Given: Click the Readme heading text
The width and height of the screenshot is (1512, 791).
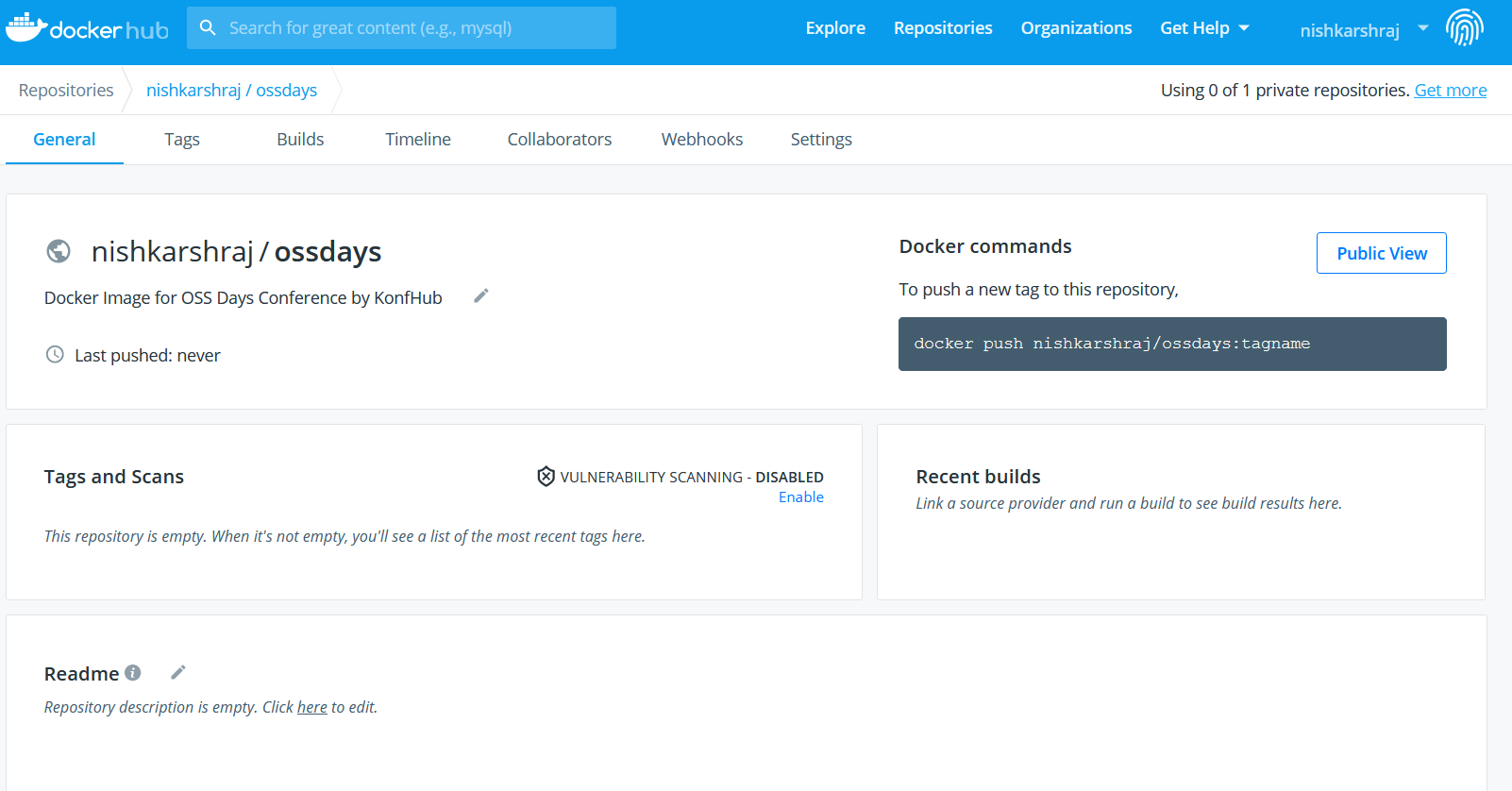Looking at the screenshot, I should tap(81, 674).
